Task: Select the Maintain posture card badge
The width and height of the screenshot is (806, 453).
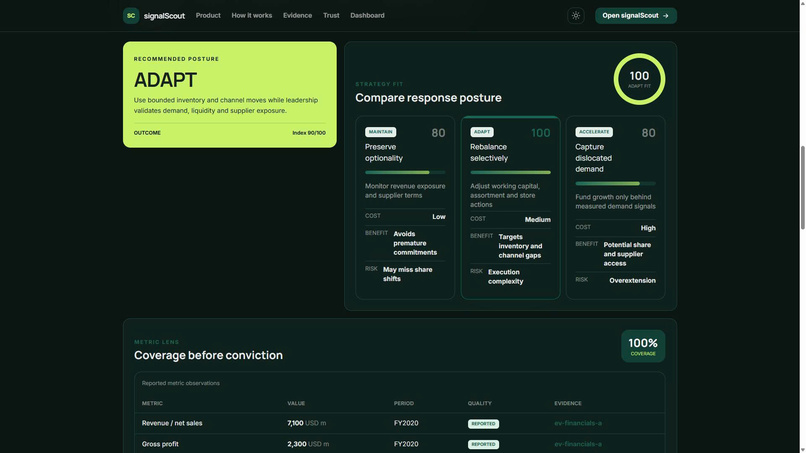Action: tap(380, 132)
